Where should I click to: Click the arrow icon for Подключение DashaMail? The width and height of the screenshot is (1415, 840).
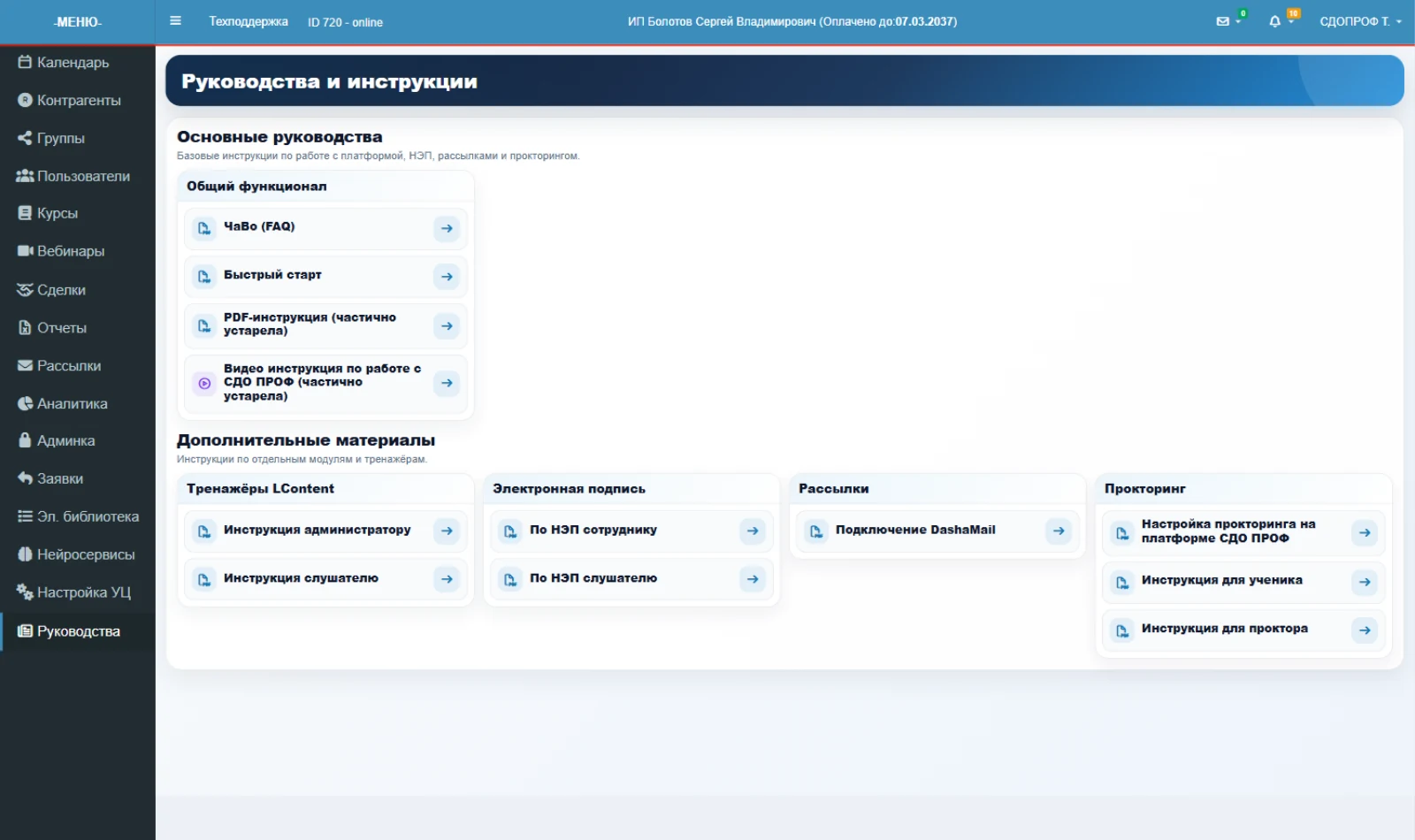click(x=1059, y=531)
